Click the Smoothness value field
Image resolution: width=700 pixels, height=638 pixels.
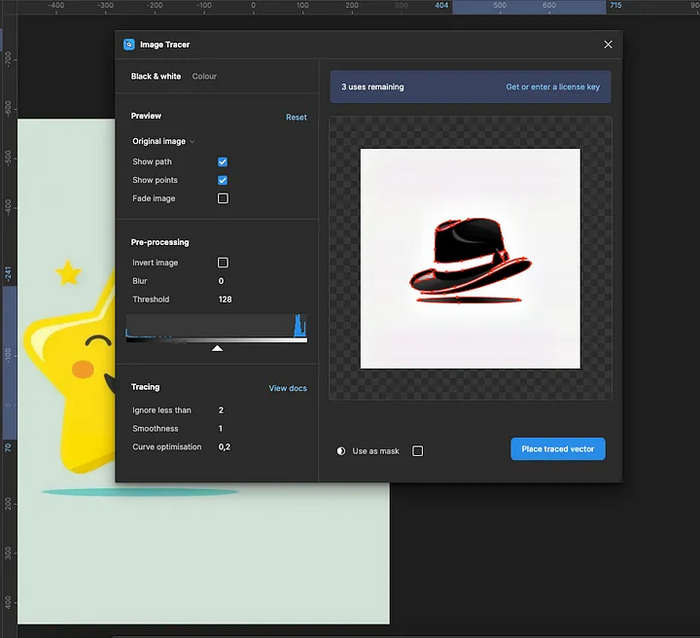pos(221,428)
